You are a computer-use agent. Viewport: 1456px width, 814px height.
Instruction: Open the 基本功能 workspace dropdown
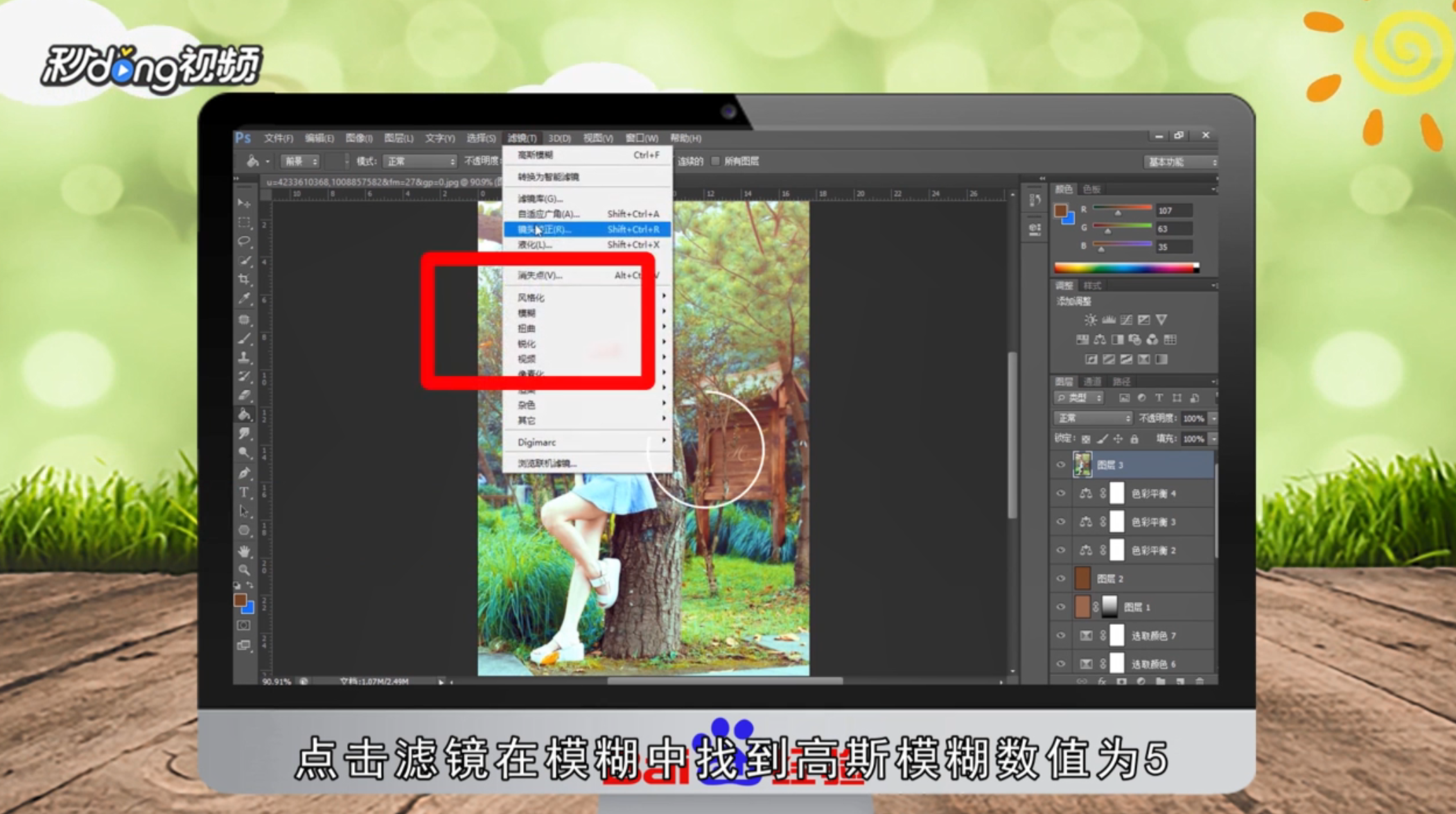(1180, 162)
